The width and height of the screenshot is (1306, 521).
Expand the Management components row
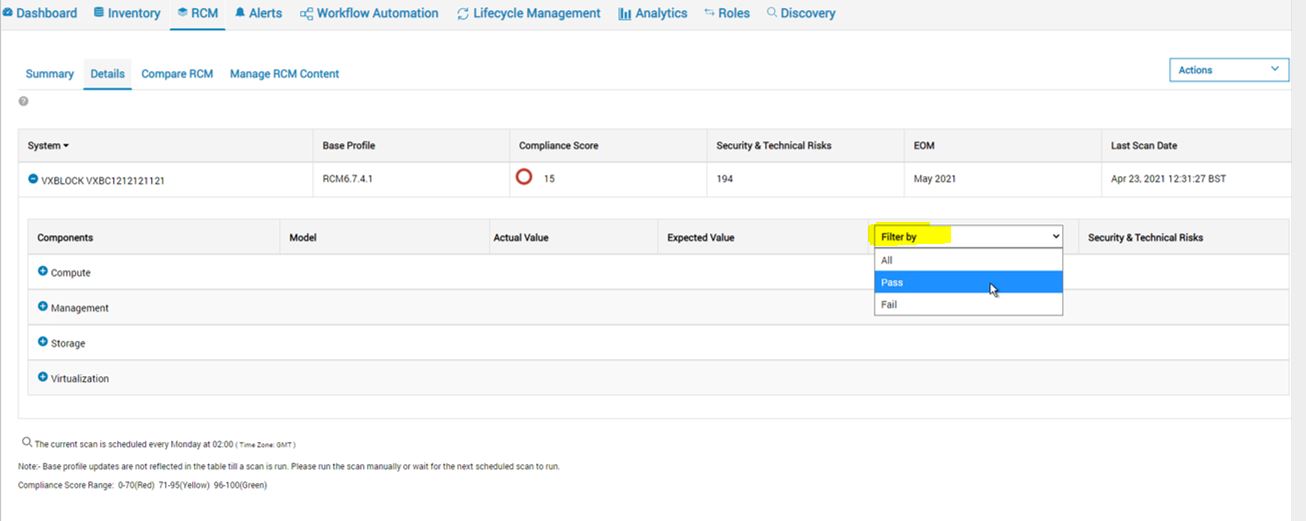click(x=43, y=307)
